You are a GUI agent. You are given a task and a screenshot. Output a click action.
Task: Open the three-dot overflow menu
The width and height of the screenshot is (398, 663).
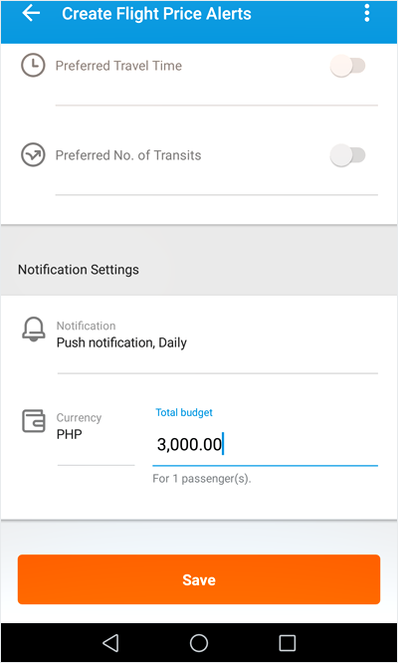pyautogui.click(x=367, y=13)
